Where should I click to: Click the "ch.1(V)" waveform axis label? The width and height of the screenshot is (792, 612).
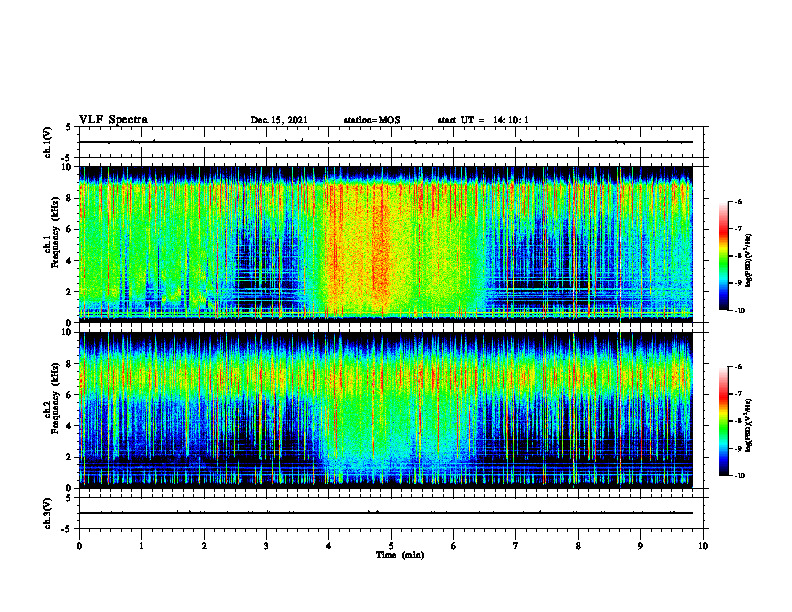pyautogui.click(x=48, y=142)
